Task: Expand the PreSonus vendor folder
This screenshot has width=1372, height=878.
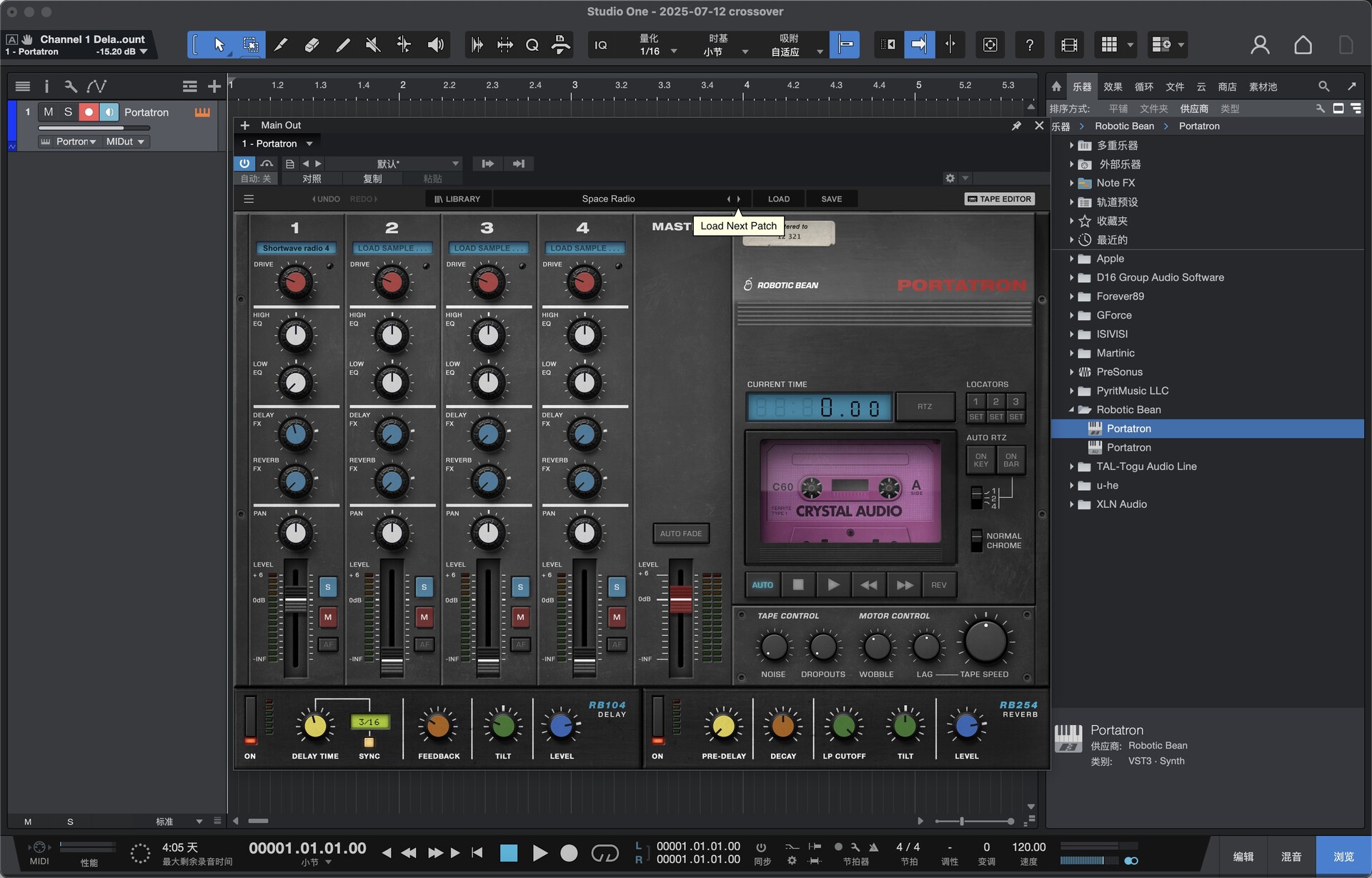Action: click(1072, 372)
